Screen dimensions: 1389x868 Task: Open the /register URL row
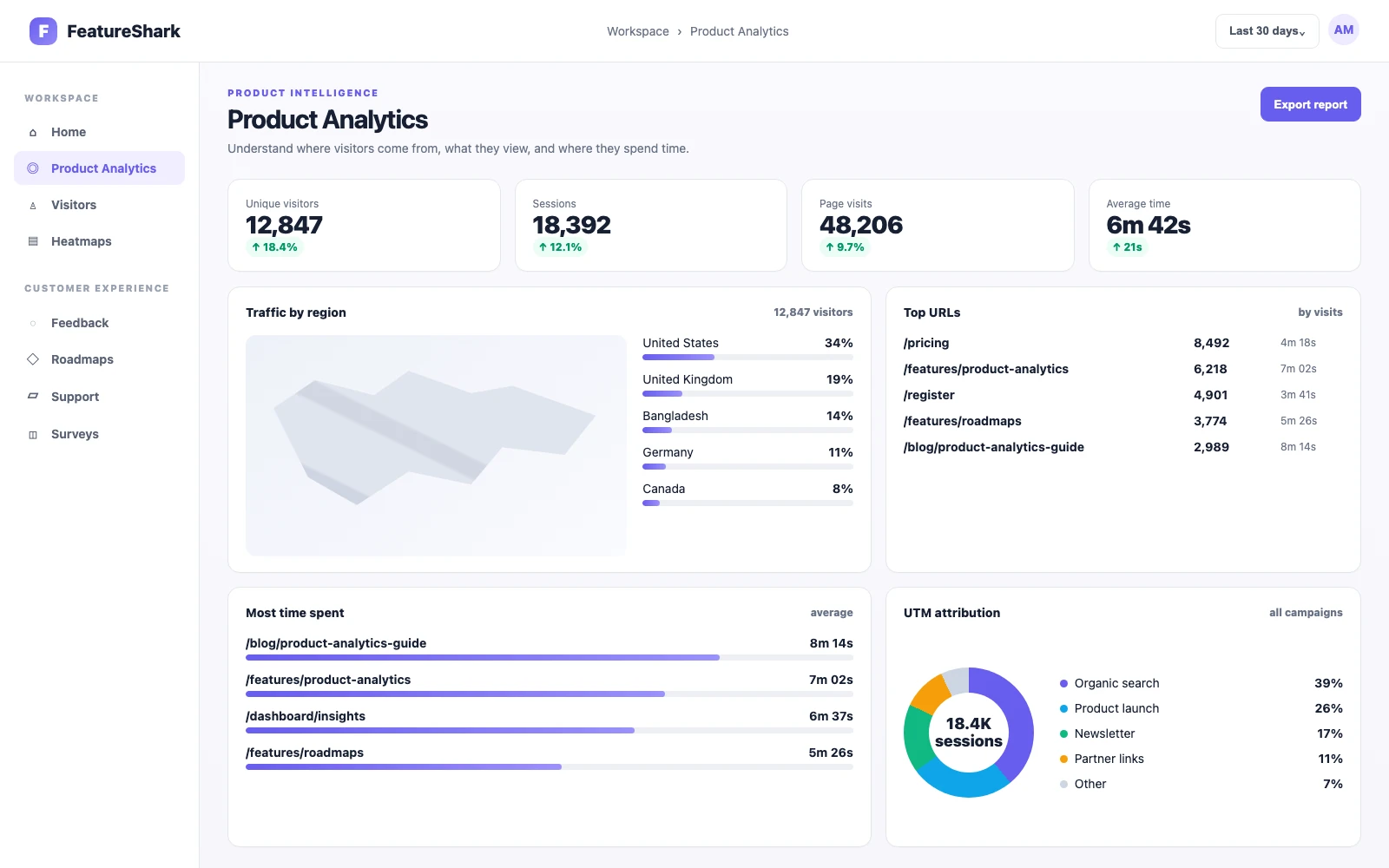(1122, 395)
